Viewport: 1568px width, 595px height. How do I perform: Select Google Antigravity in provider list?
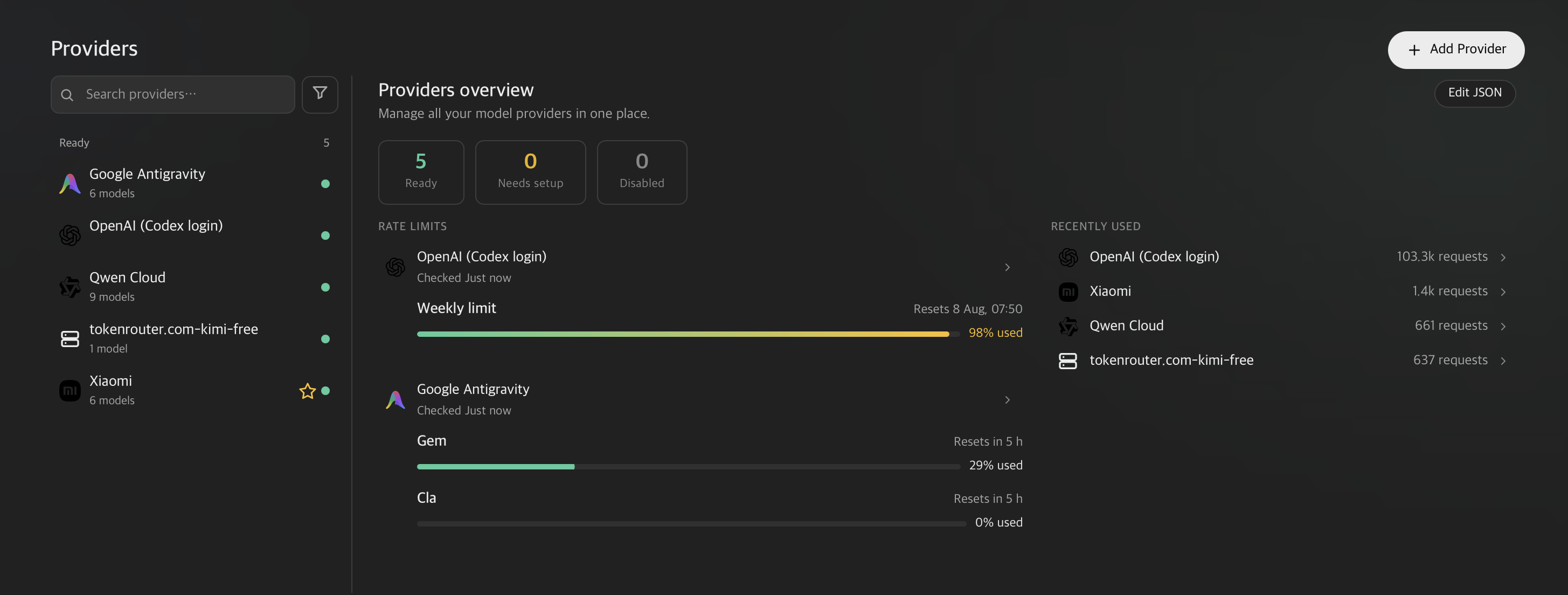[194, 183]
